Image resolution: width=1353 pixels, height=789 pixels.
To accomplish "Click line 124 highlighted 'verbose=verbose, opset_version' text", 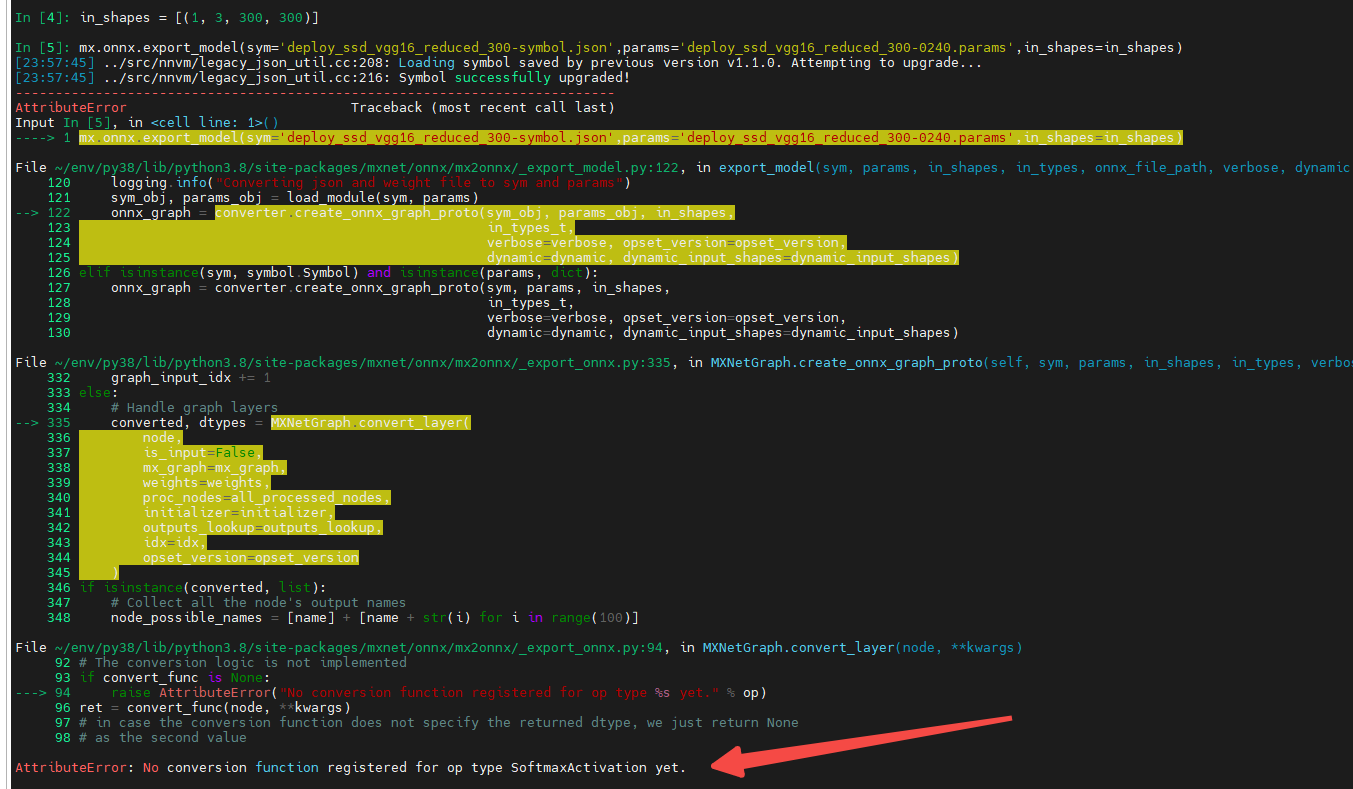I will coord(667,243).
